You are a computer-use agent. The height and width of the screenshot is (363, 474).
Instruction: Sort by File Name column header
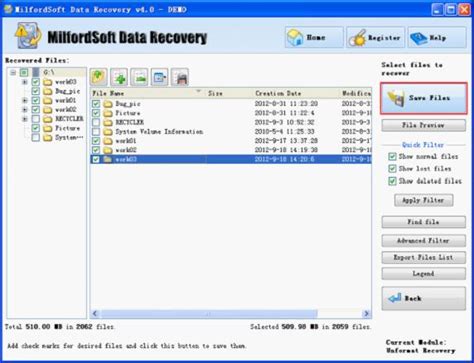point(148,93)
